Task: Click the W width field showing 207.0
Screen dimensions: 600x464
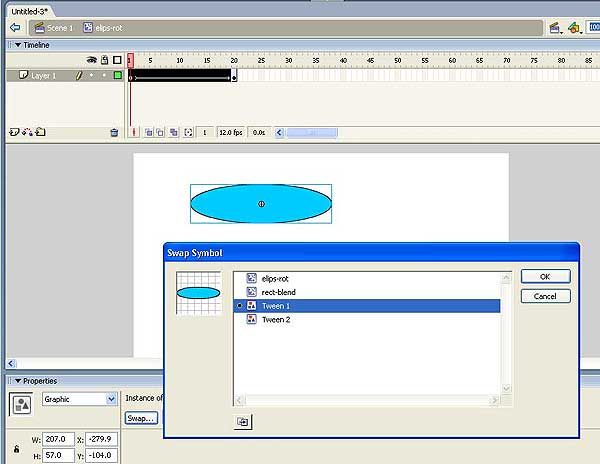Action: tap(59, 438)
